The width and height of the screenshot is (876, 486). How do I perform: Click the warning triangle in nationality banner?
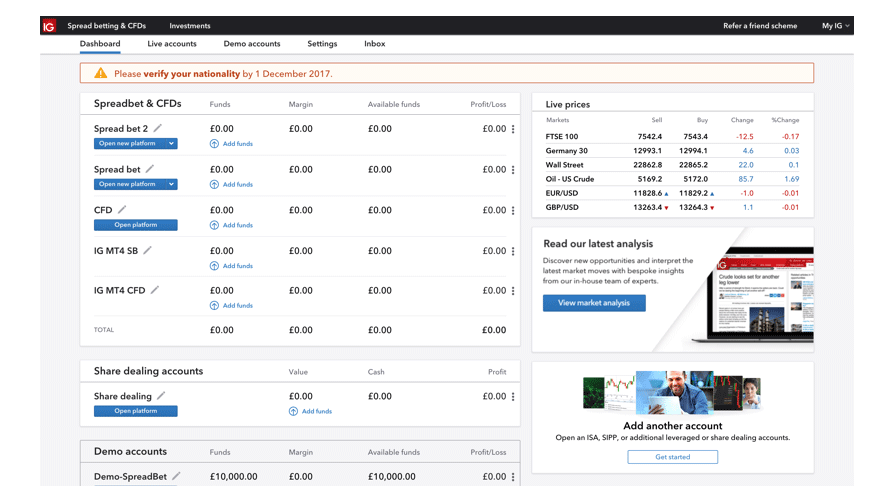click(x=101, y=73)
